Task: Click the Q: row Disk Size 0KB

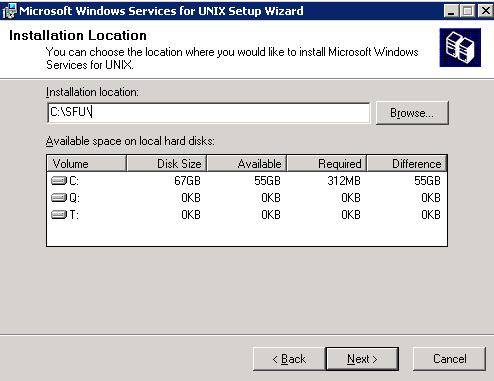Action: [x=191, y=198]
